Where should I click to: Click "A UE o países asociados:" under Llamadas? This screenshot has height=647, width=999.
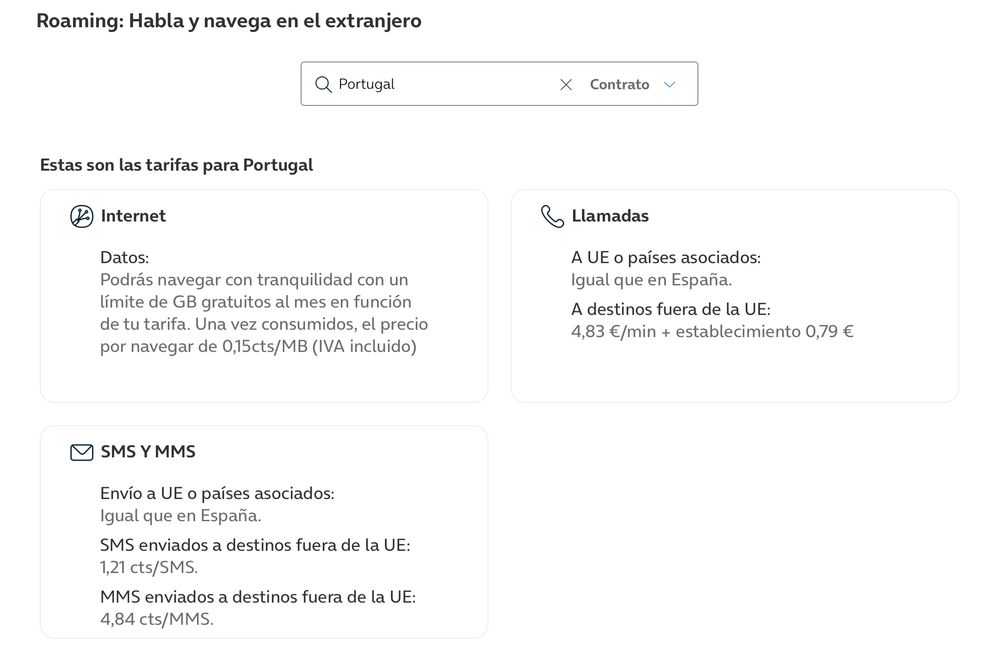coord(665,258)
